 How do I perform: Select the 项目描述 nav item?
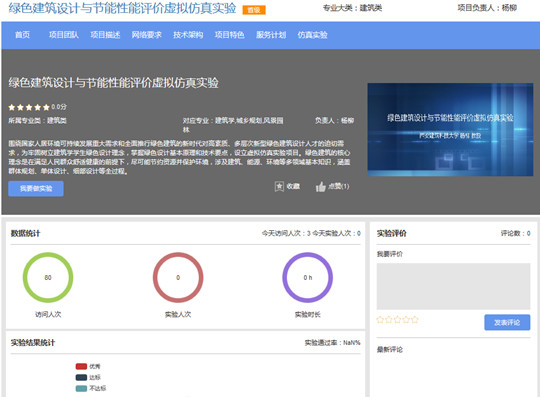(x=105, y=35)
